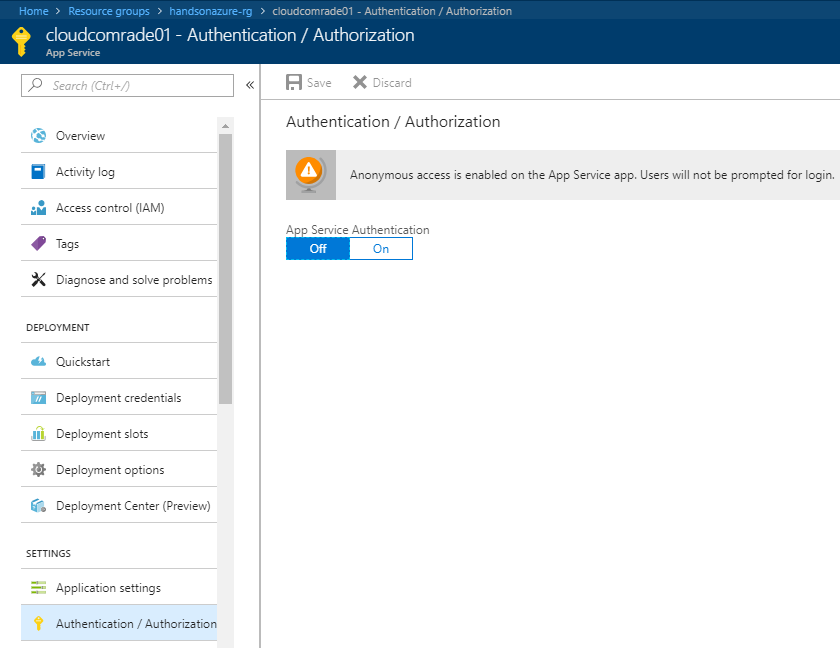Image resolution: width=840 pixels, height=648 pixels.
Task: Turn App Service Authentication Off
Action: [x=318, y=248]
